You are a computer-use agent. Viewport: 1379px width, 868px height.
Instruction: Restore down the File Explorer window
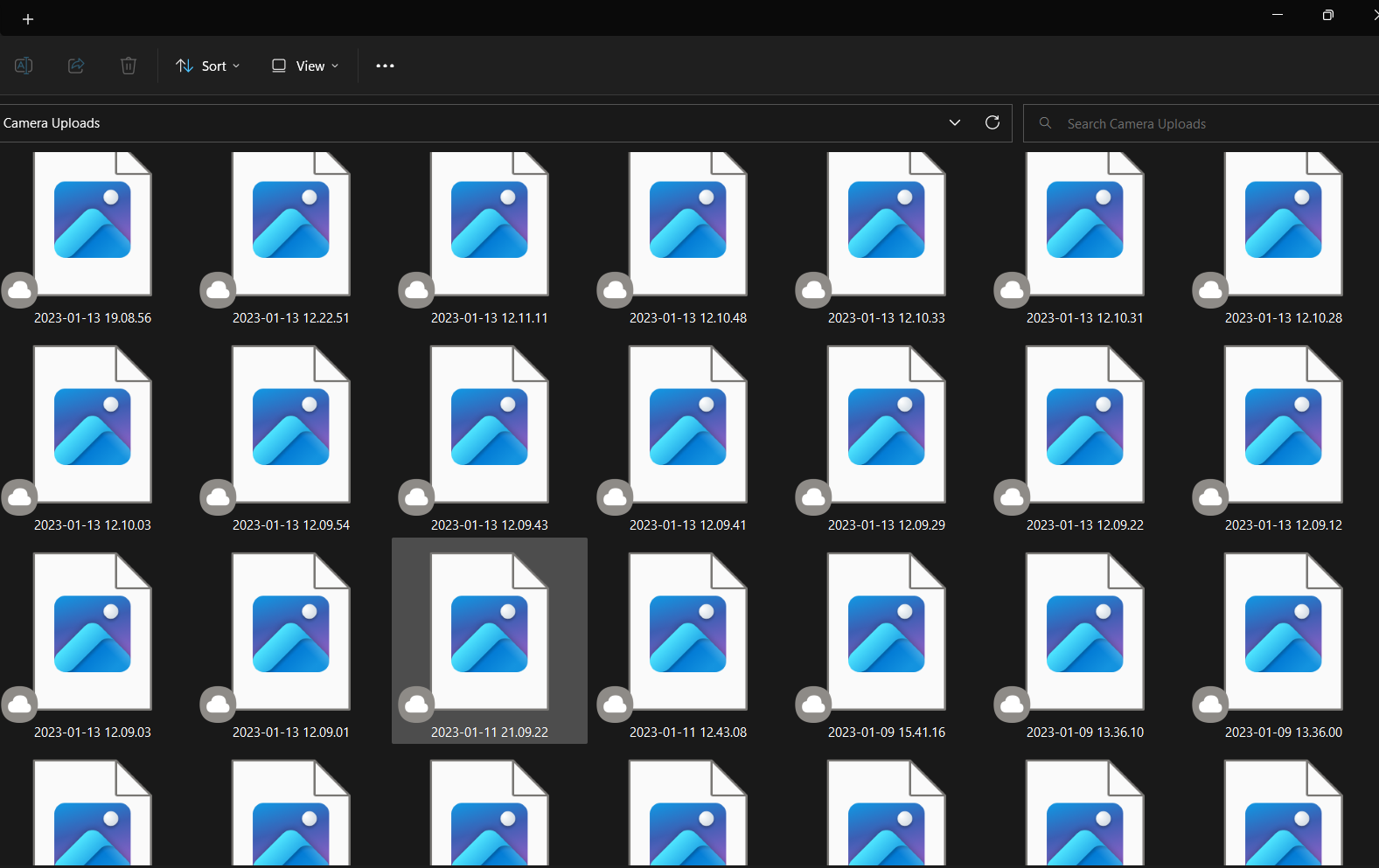click(x=1328, y=15)
